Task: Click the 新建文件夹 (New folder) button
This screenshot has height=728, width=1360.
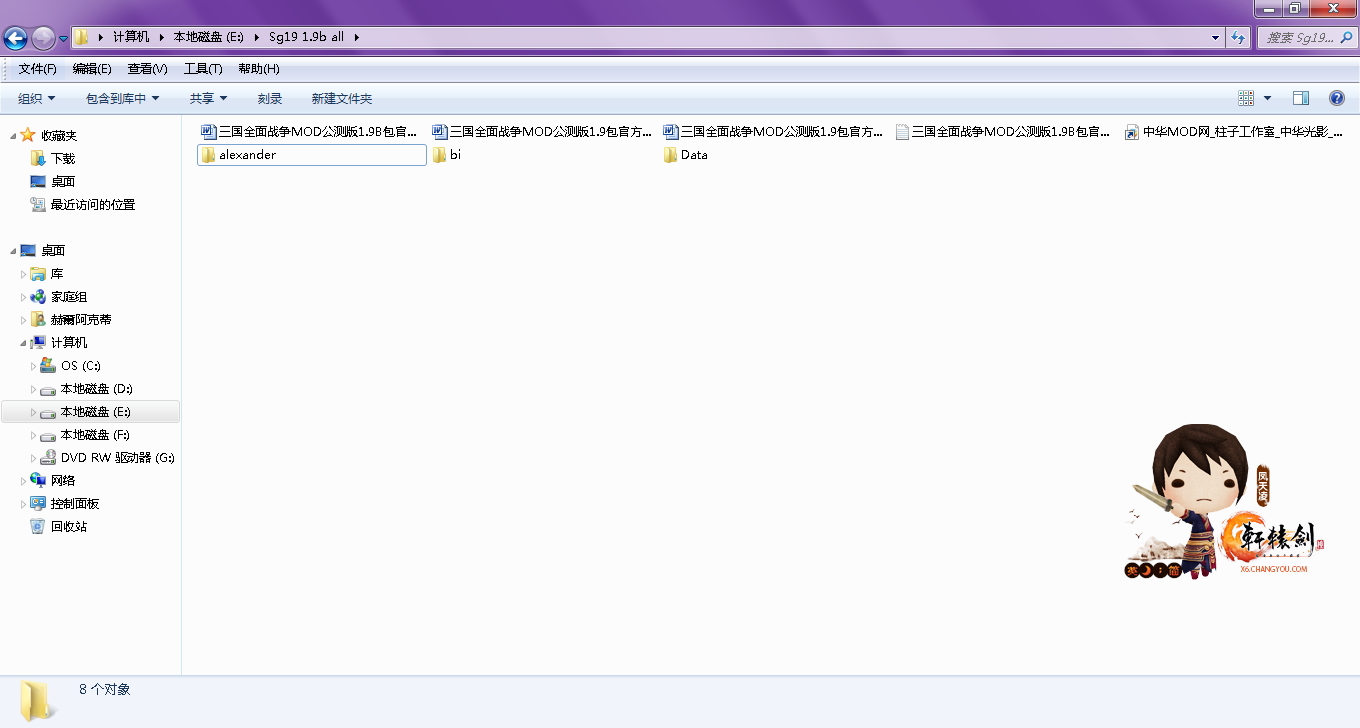Action: (x=341, y=98)
